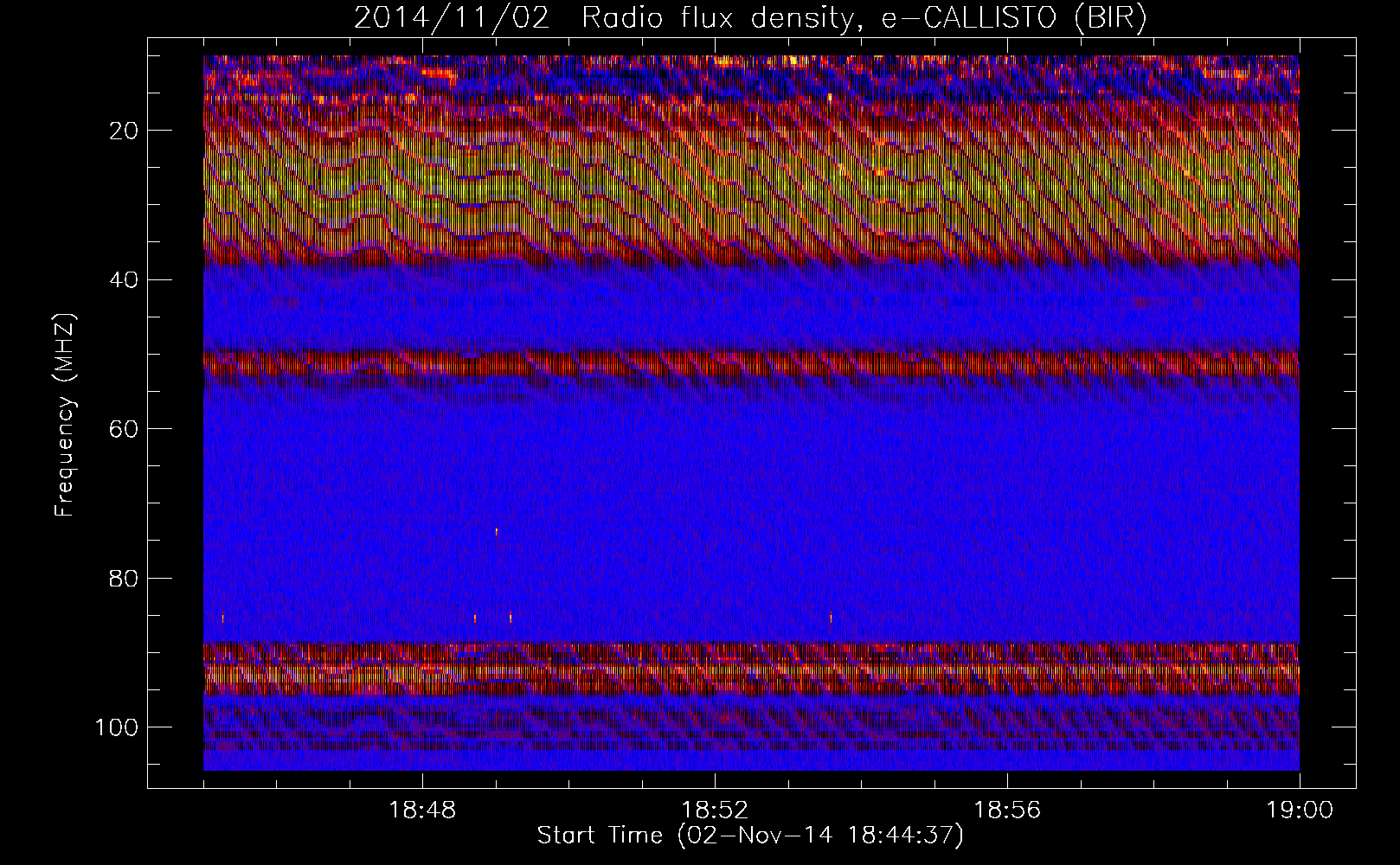The width and height of the screenshot is (1400, 865).
Task: Click the Frequency (MHZ) axis label
Action: click(65, 414)
